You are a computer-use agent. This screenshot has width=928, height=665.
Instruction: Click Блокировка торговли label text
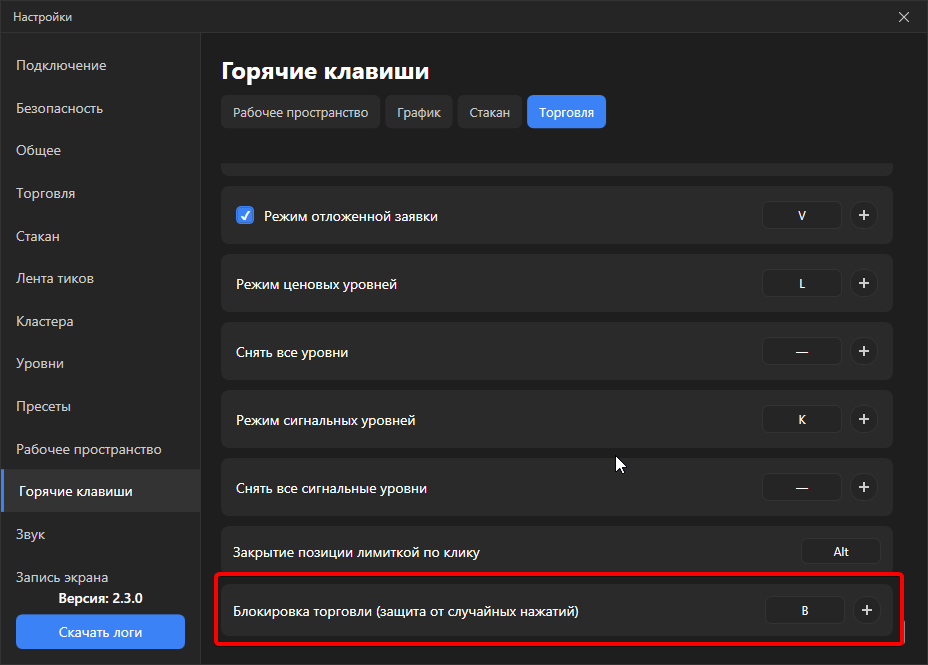(406, 611)
